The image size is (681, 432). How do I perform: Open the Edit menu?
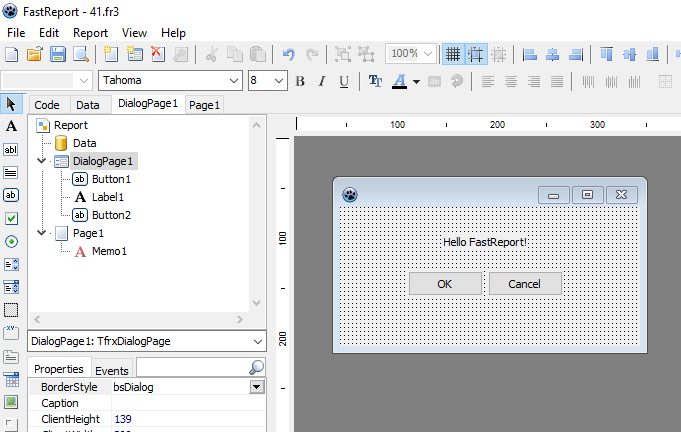(49, 33)
